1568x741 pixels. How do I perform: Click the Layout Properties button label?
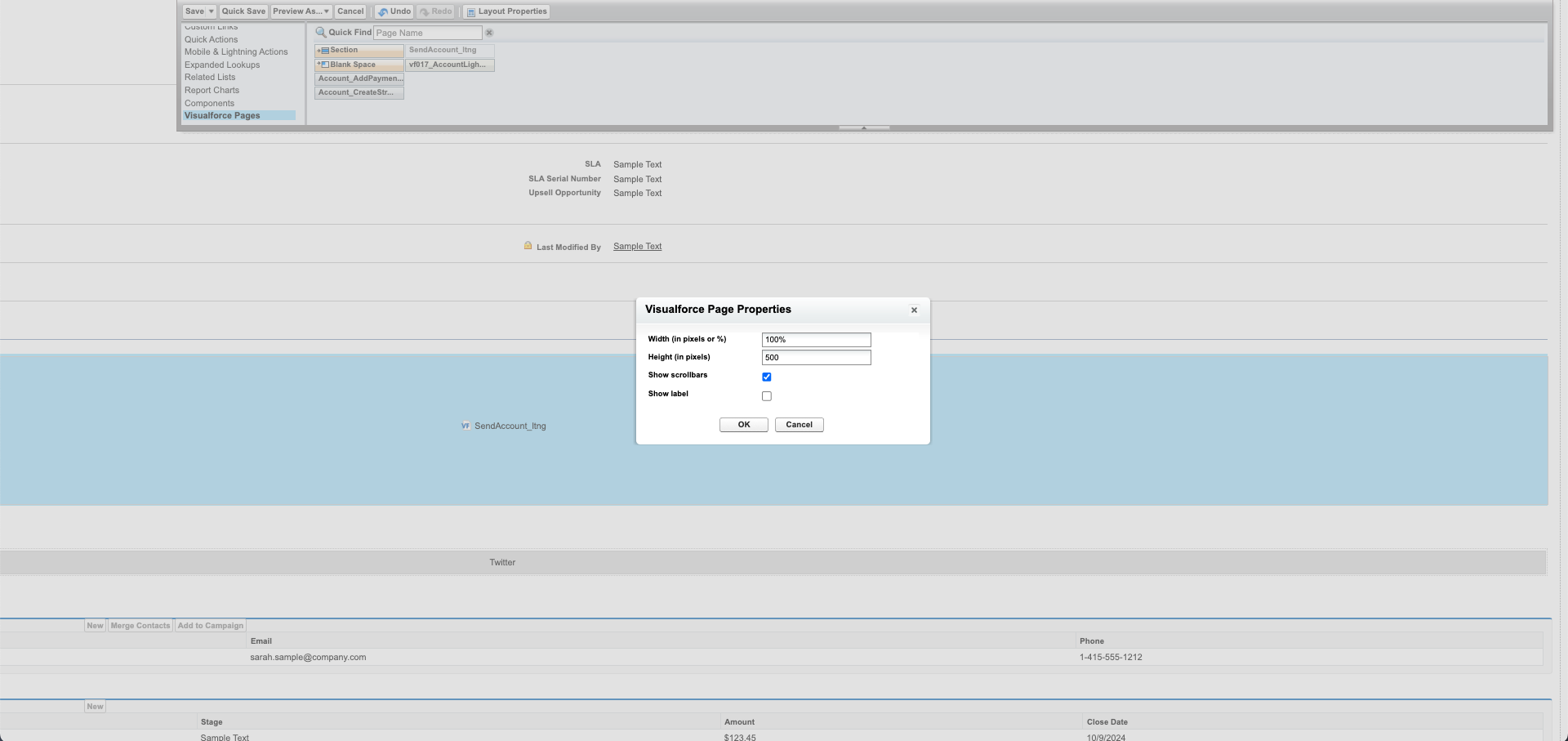(x=512, y=11)
